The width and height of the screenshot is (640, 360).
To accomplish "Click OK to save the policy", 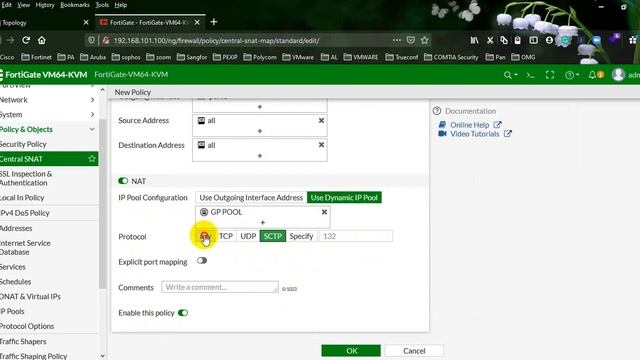I will (351, 351).
